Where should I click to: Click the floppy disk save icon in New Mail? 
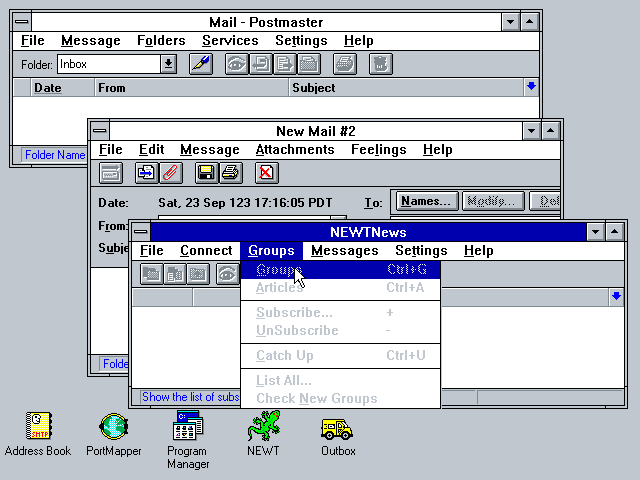tap(207, 173)
